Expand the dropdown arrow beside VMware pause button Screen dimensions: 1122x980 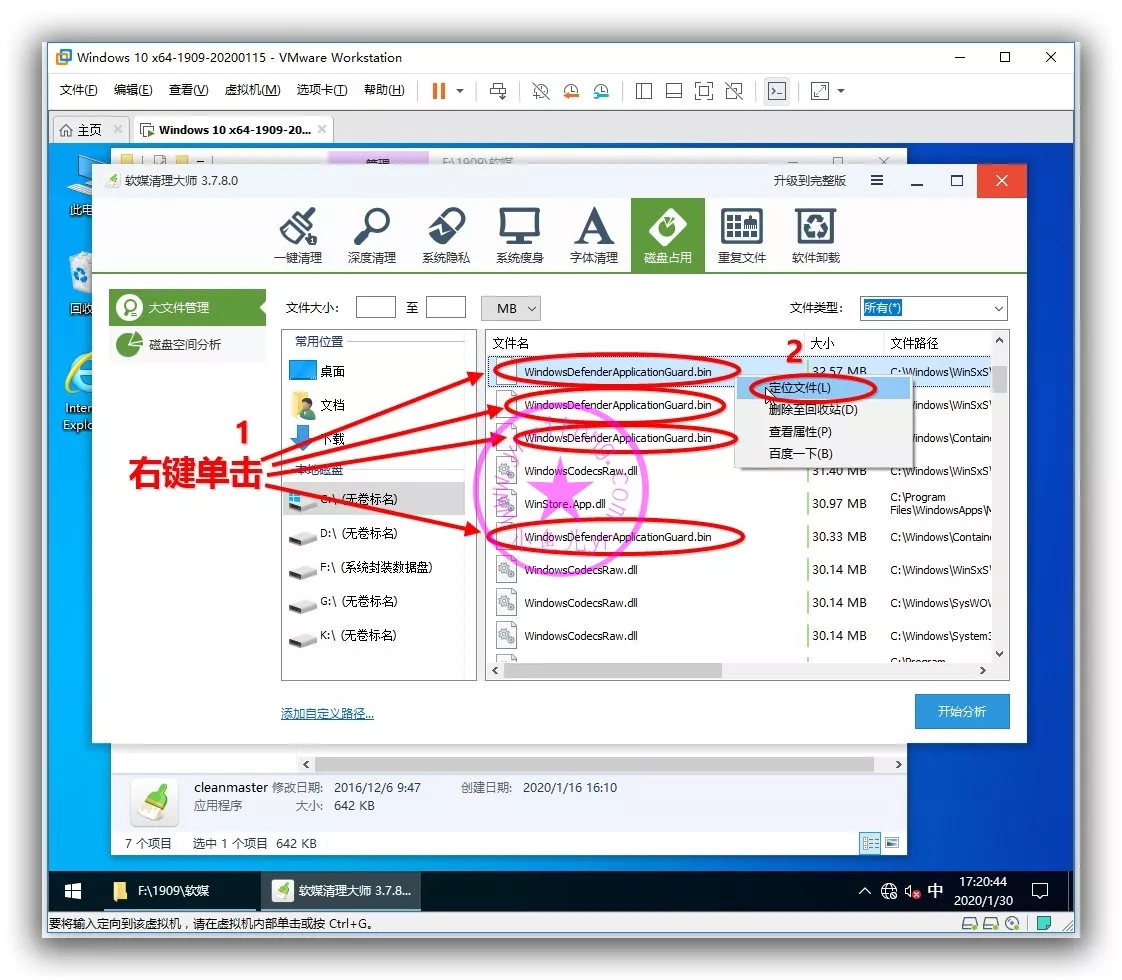point(460,91)
